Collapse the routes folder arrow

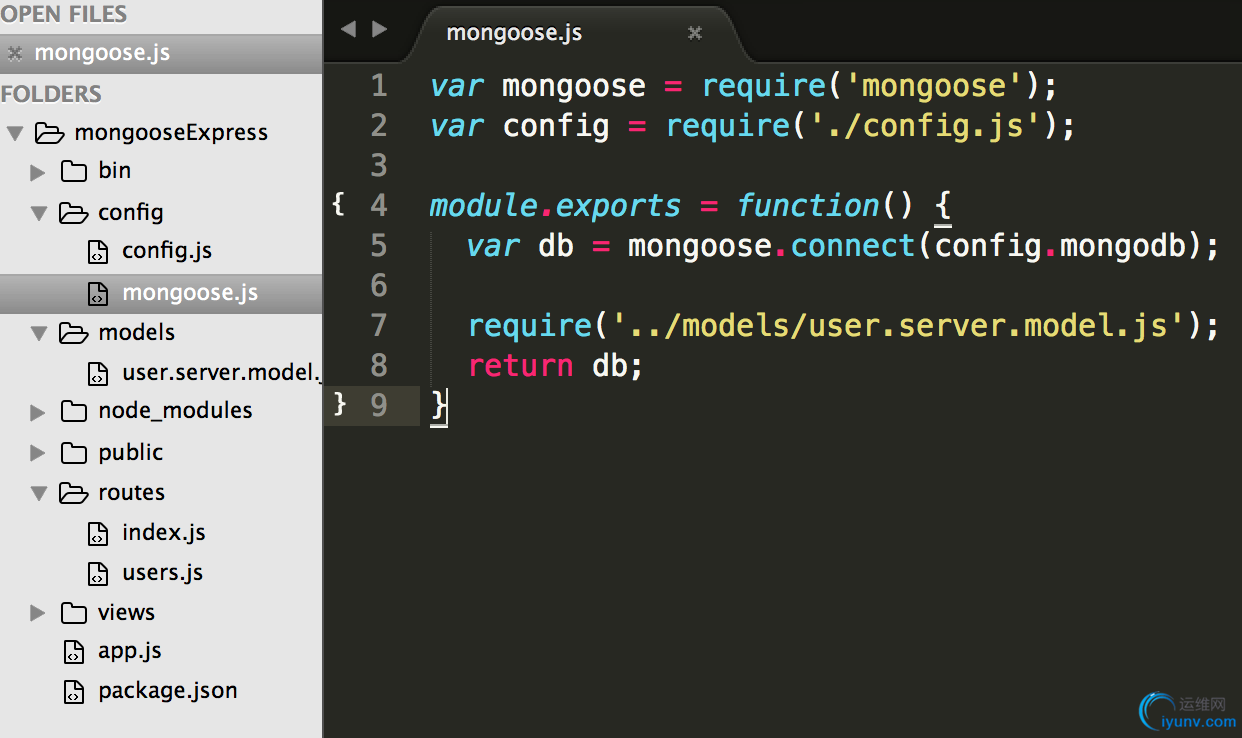39,493
